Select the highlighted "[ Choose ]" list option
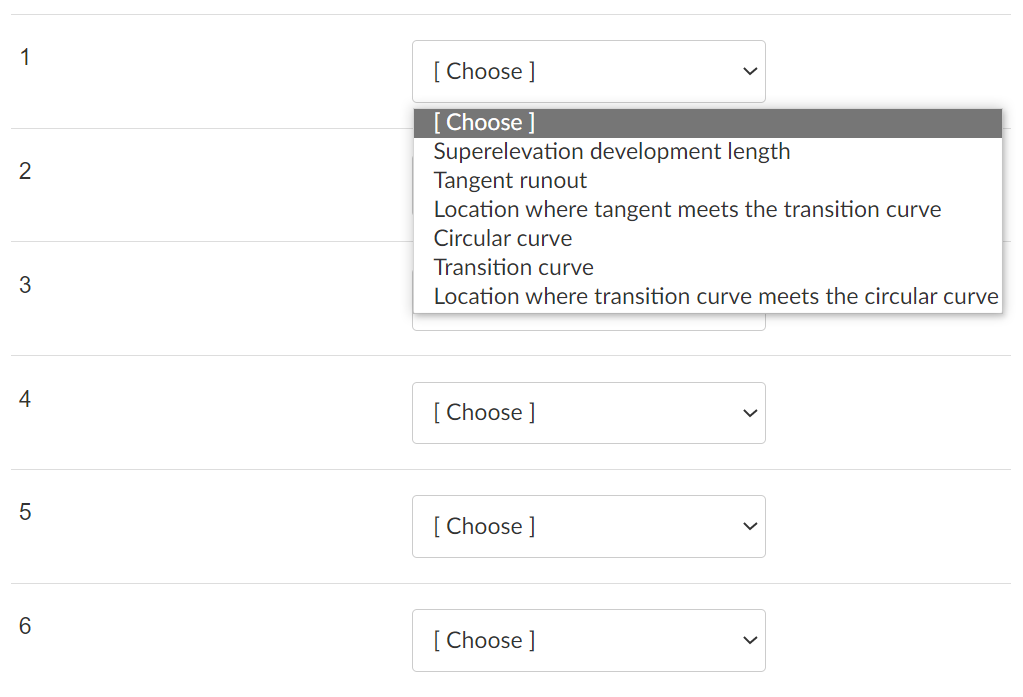The height and width of the screenshot is (697, 1023). [484, 123]
